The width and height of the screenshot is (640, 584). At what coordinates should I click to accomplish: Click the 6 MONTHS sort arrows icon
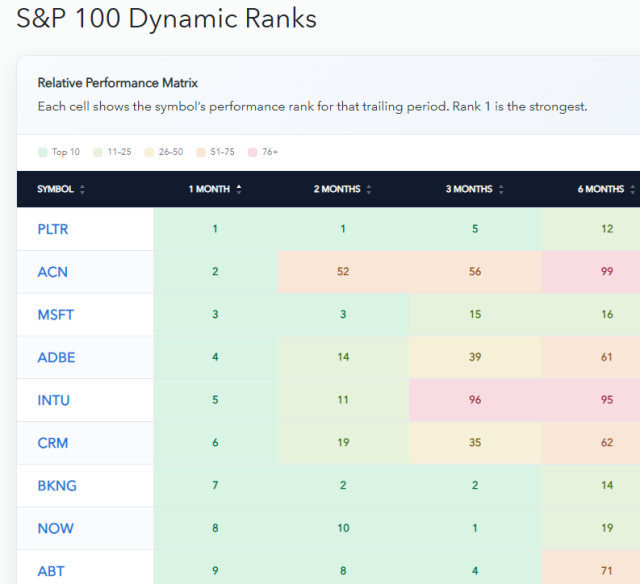(x=632, y=189)
